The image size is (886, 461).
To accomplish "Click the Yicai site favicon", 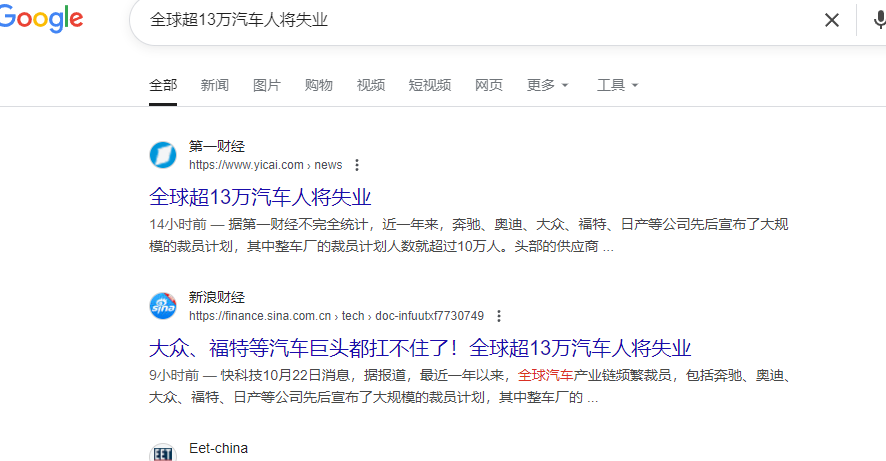I will pos(163,155).
